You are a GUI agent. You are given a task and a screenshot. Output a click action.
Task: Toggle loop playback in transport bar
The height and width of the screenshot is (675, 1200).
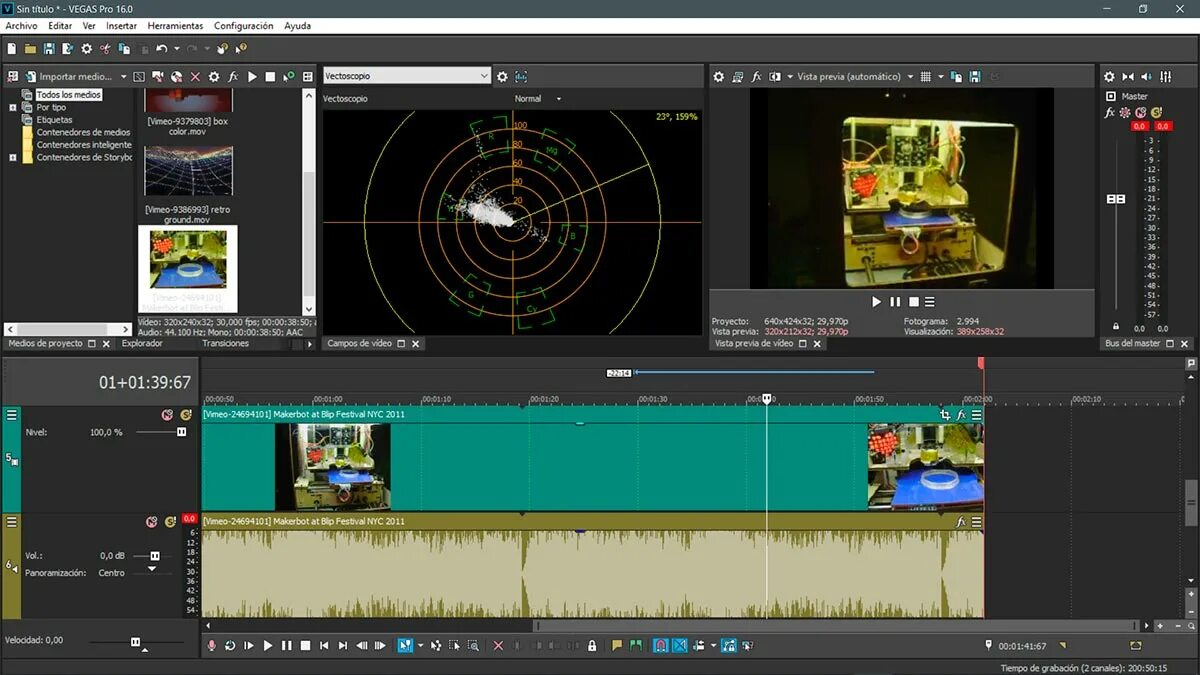tap(230, 646)
